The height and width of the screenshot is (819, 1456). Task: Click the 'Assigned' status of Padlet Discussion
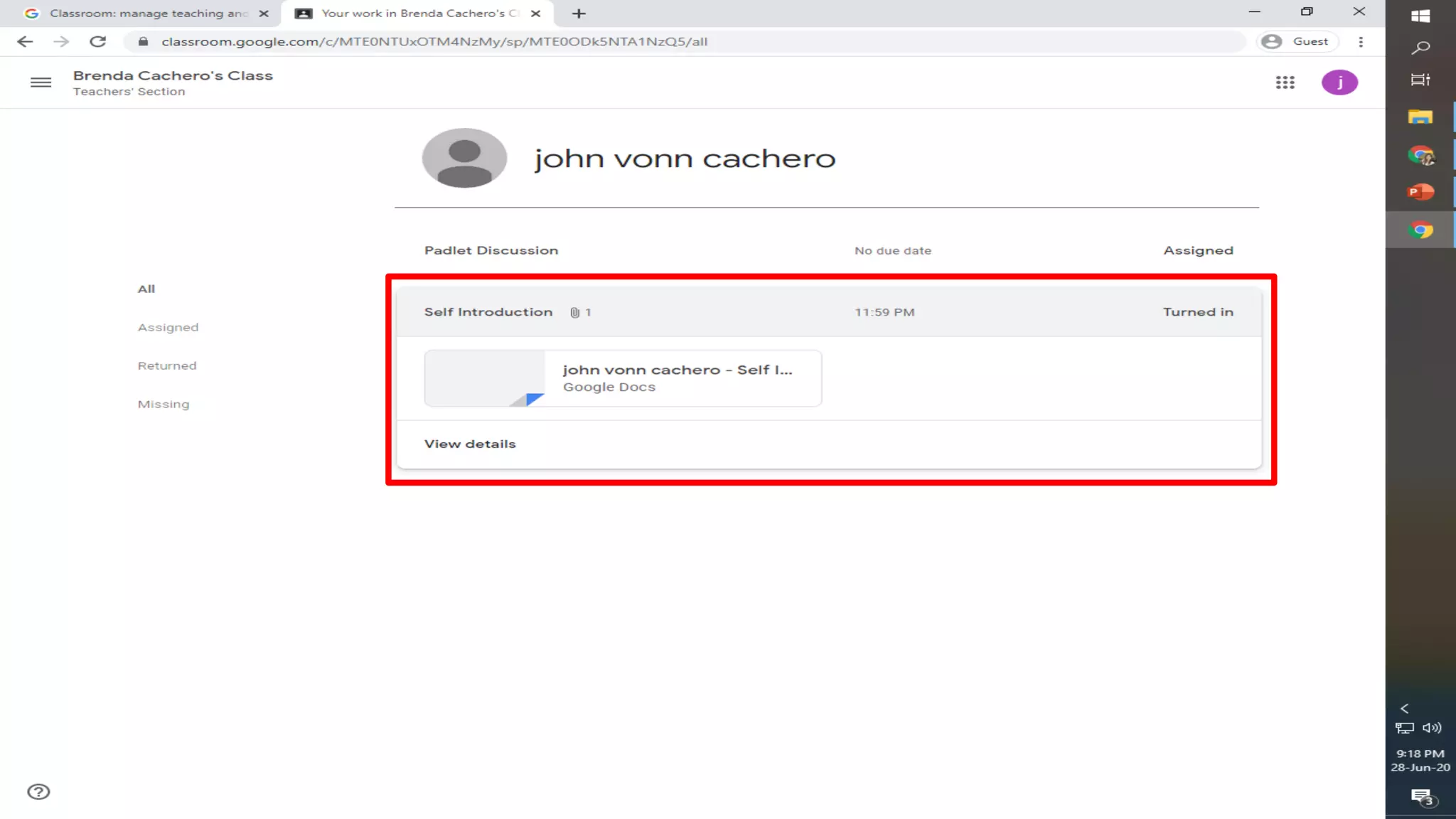[x=1198, y=250]
